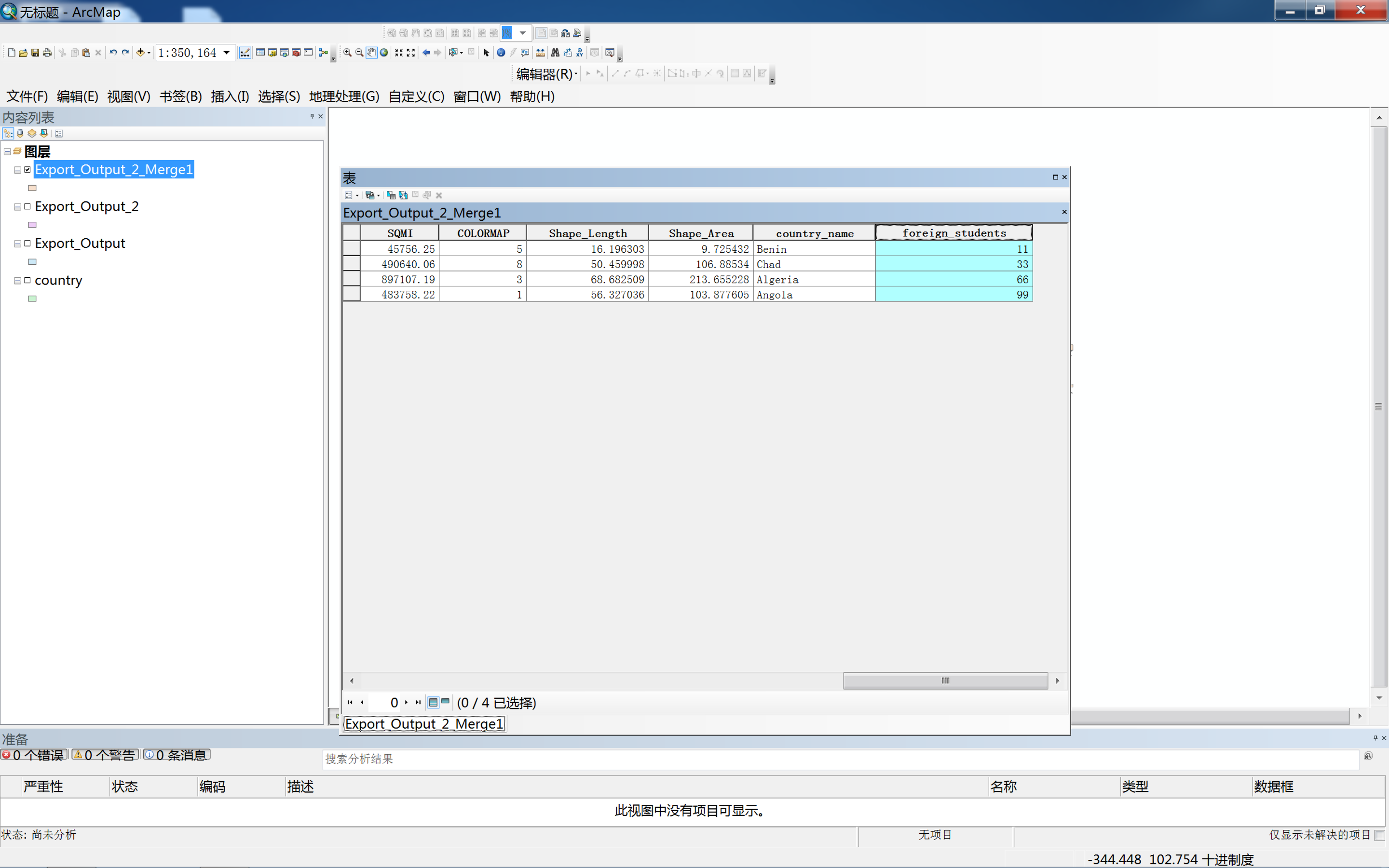This screenshot has width=1389, height=868.
Task: Click the Export_Output_2_Merge1 symbol swatch
Action: tap(33, 188)
